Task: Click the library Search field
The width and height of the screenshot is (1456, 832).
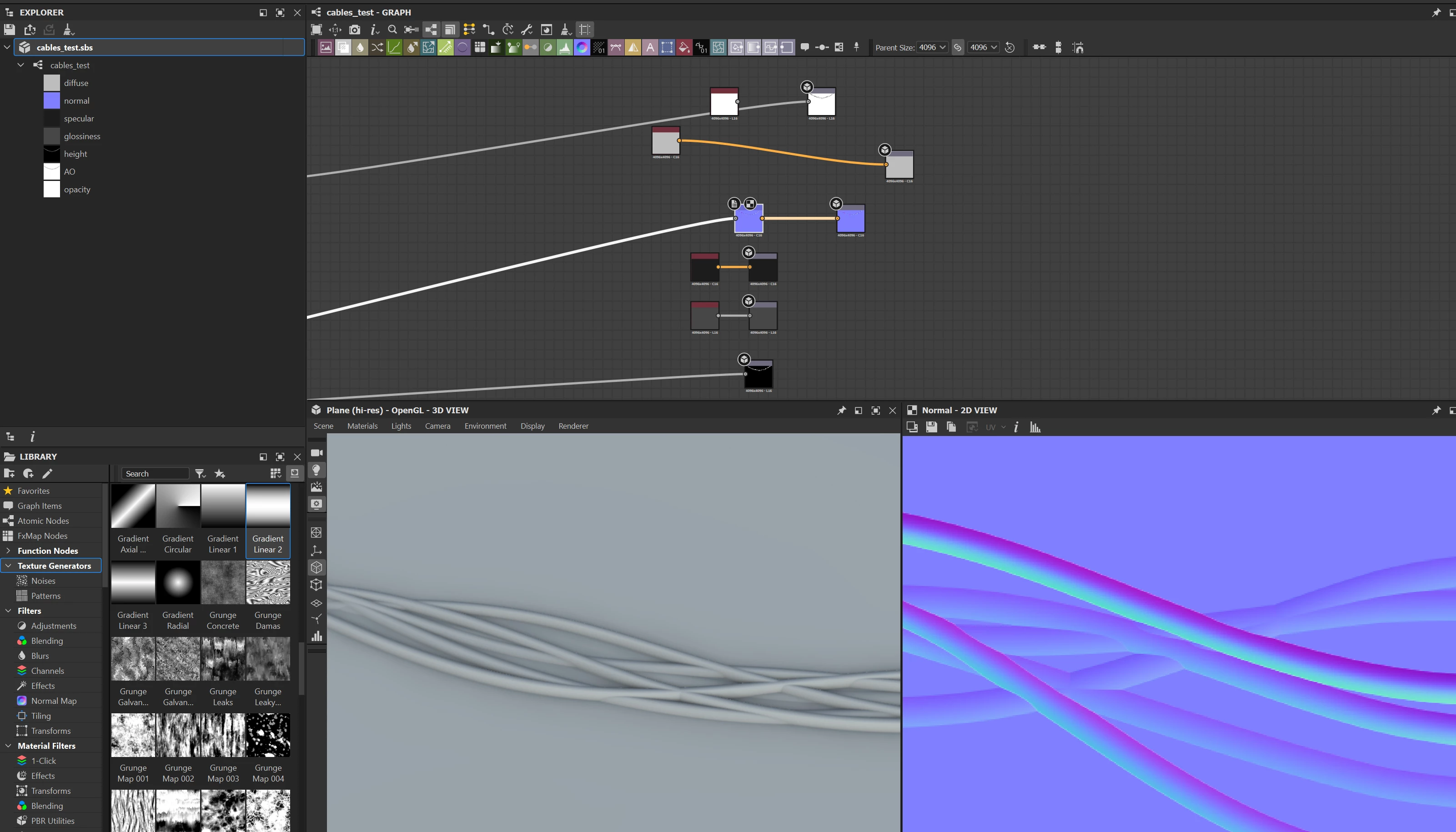Action: [154, 474]
